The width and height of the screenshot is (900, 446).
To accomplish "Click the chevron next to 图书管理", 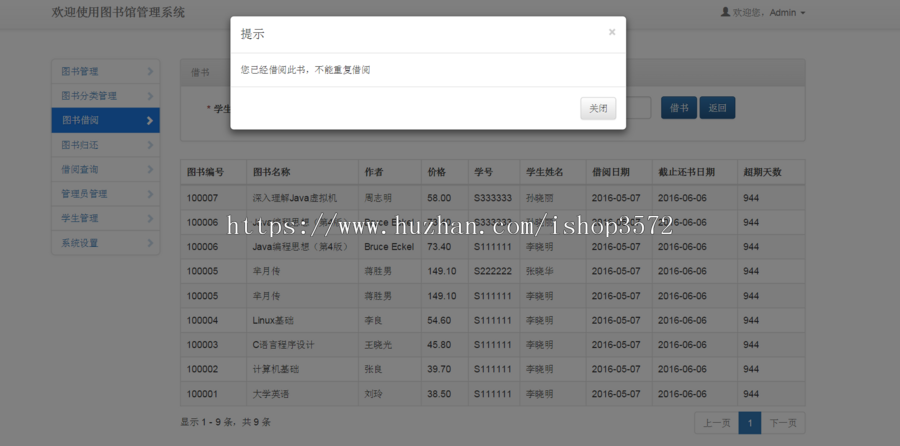I will [x=150, y=71].
